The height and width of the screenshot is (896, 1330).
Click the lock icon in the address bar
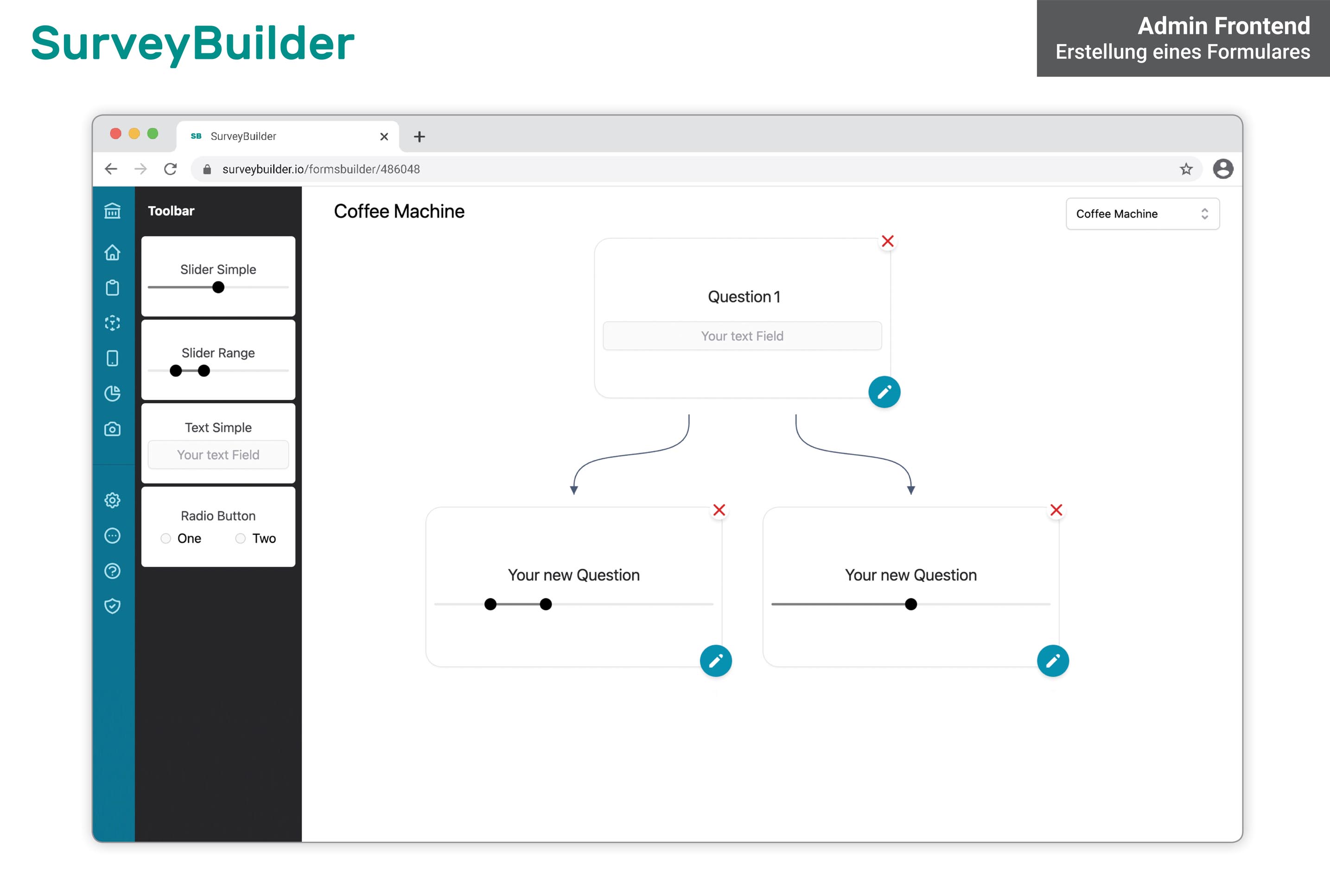[x=207, y=169]
